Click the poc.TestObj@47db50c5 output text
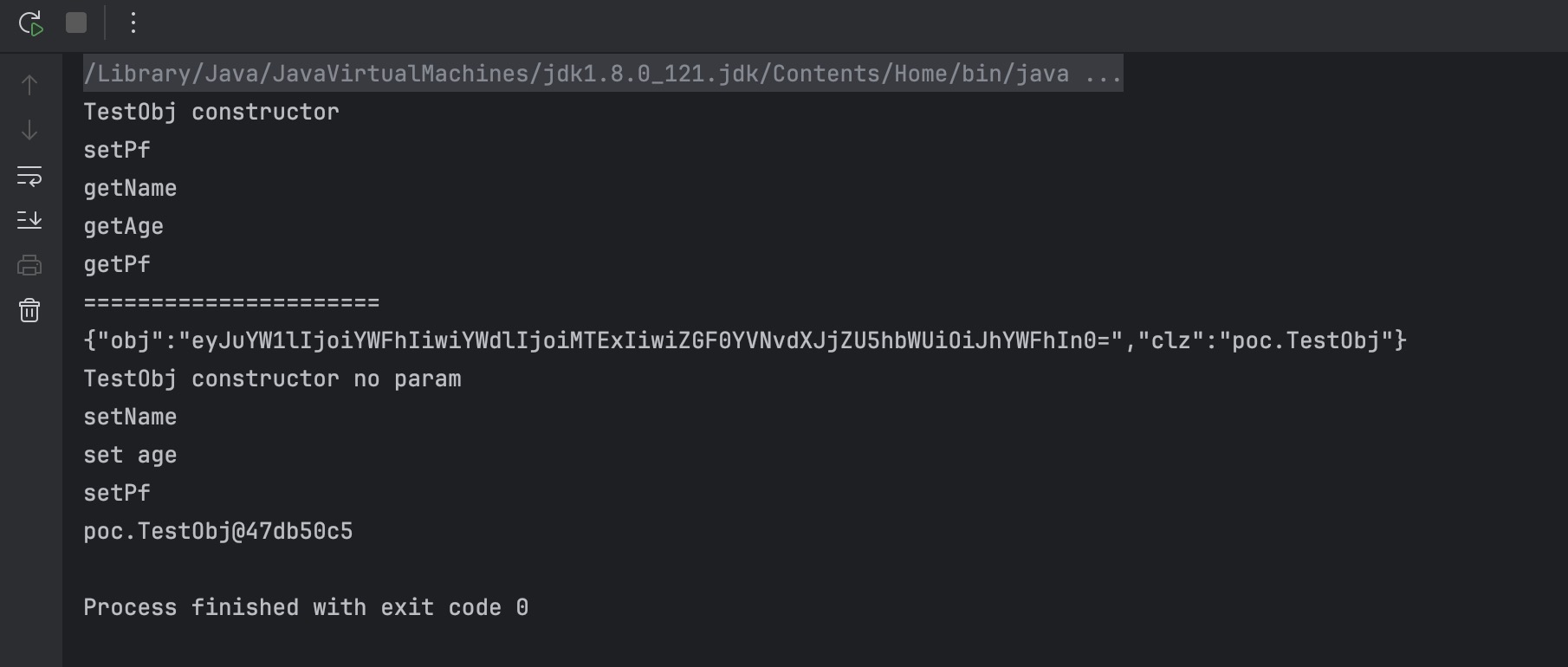This screenshot has height=667, width=1568. (x=218, y=531)
